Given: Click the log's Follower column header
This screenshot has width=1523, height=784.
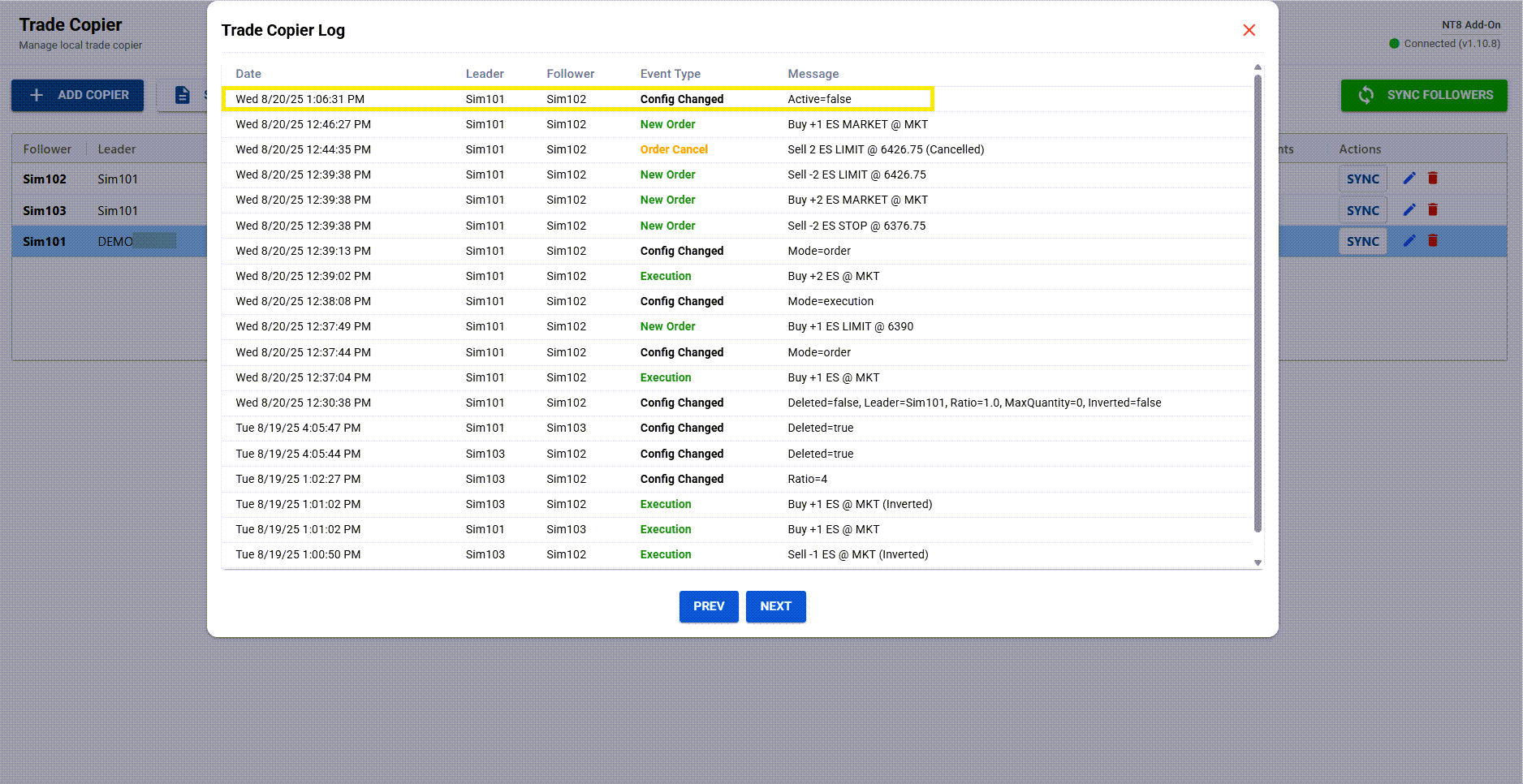Looking at the screenshot, I should [x=570, y=74].
